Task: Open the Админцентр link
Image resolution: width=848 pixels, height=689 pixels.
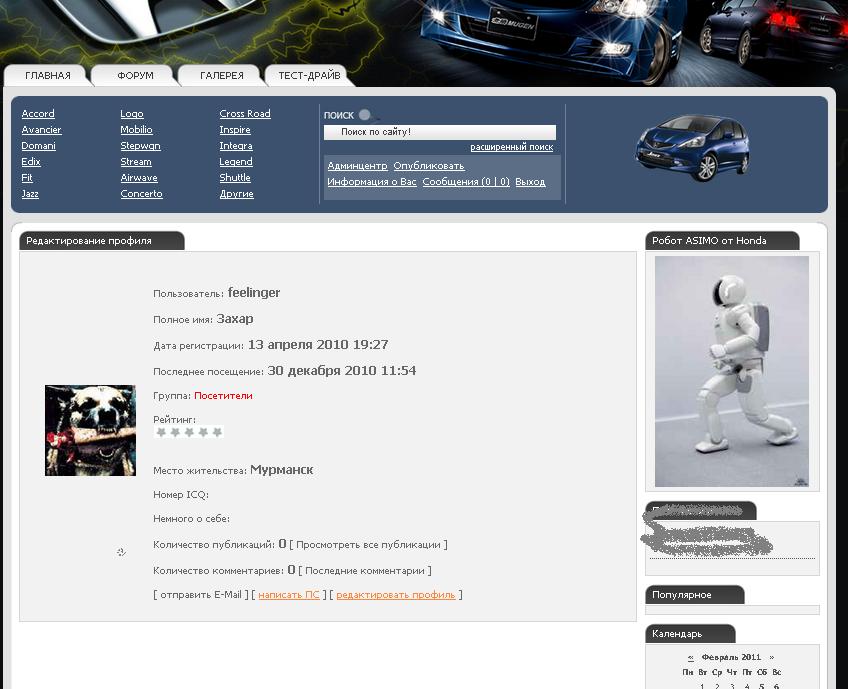Action: click(357, 165)
